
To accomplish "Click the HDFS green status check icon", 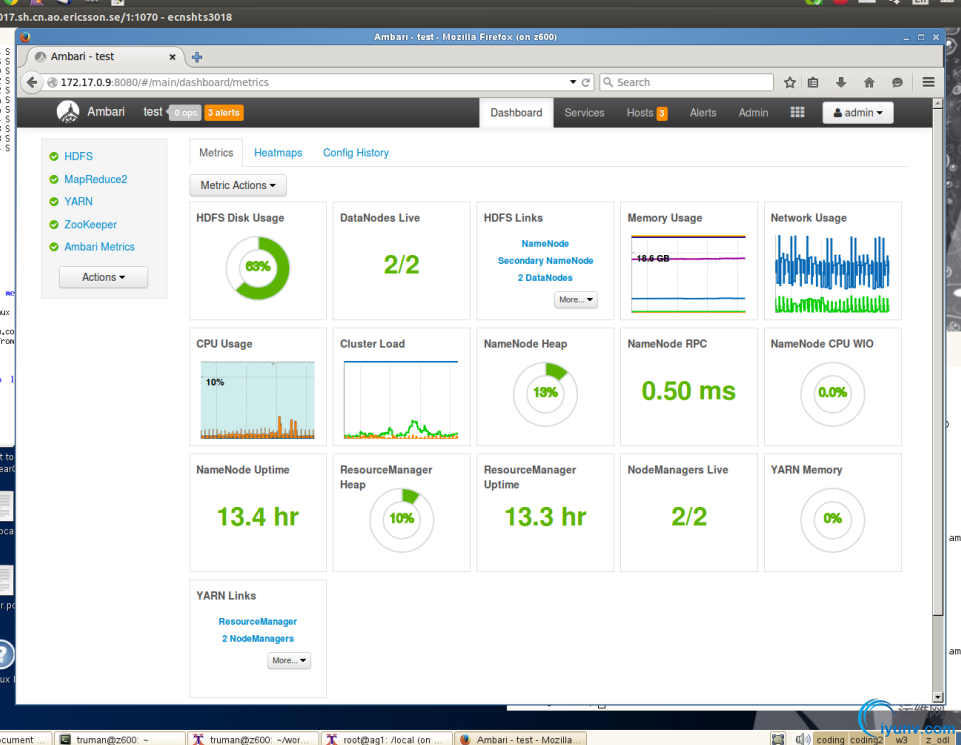I will click(x=54, y=157).
